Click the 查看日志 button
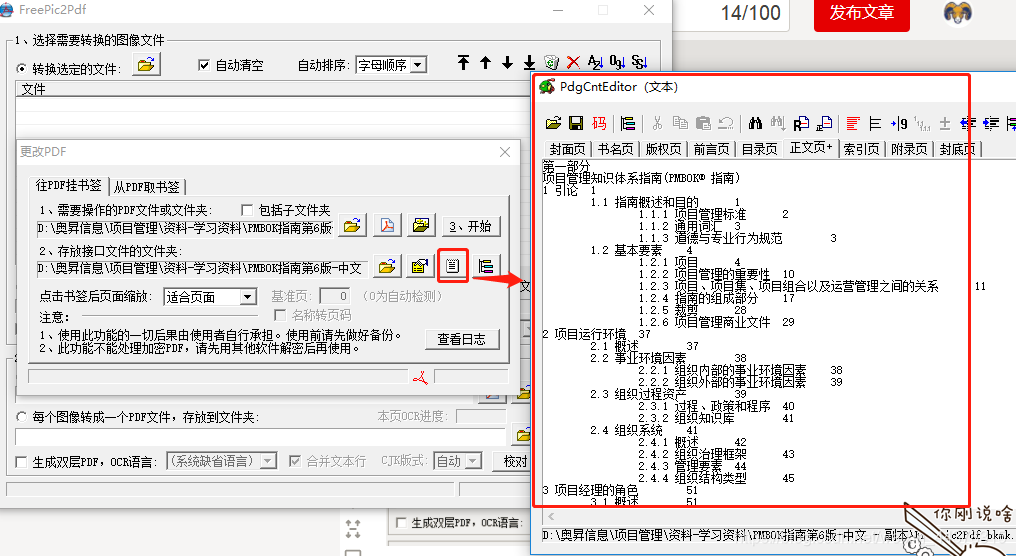1016x556 pixels. click(x=461, y=339)
